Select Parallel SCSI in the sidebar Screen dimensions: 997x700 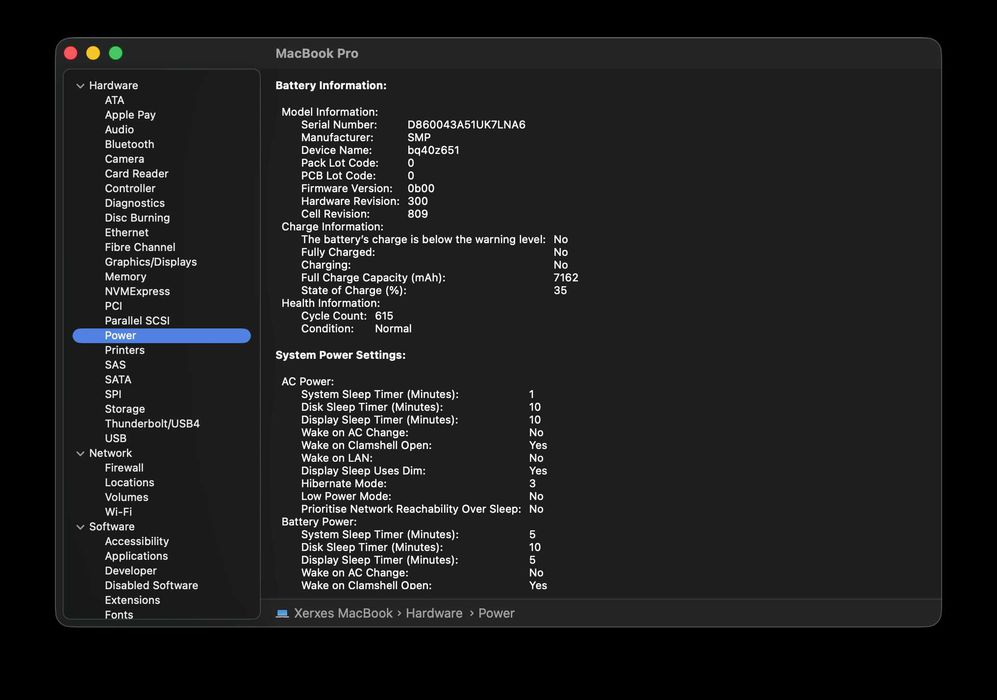pyautogui.click(x=137, y=320)
